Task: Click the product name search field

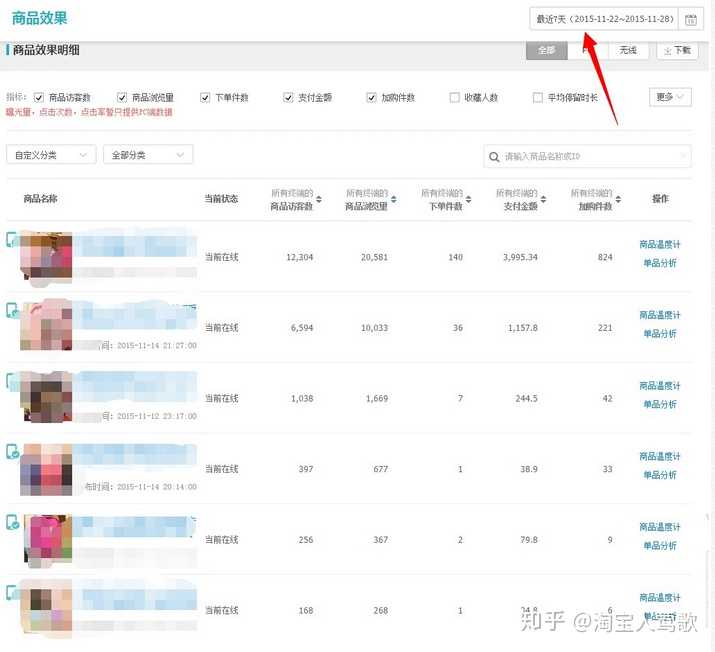Action: pos(590,156)
